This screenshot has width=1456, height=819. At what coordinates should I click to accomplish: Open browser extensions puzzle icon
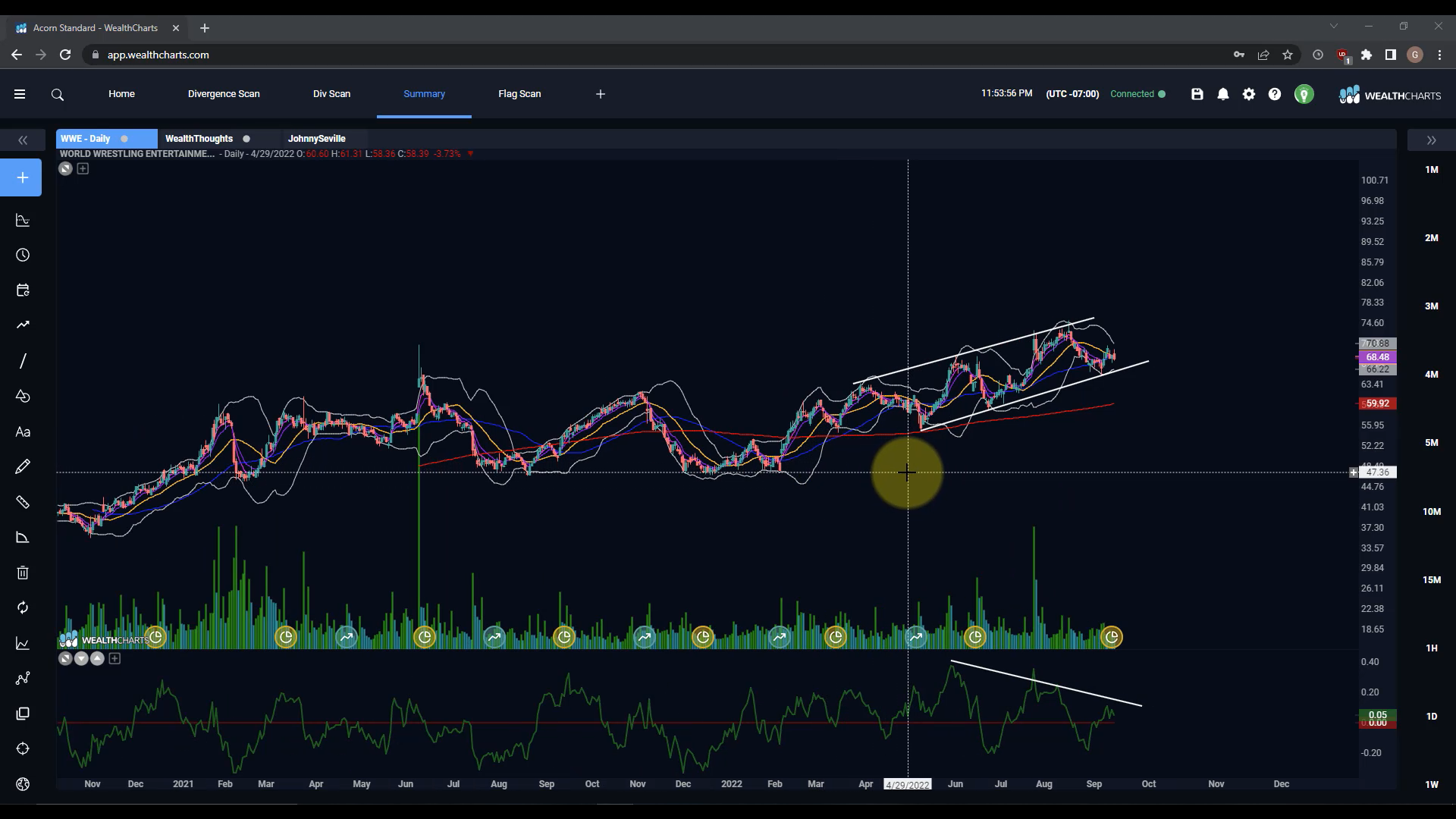[x=1367, y=55]
